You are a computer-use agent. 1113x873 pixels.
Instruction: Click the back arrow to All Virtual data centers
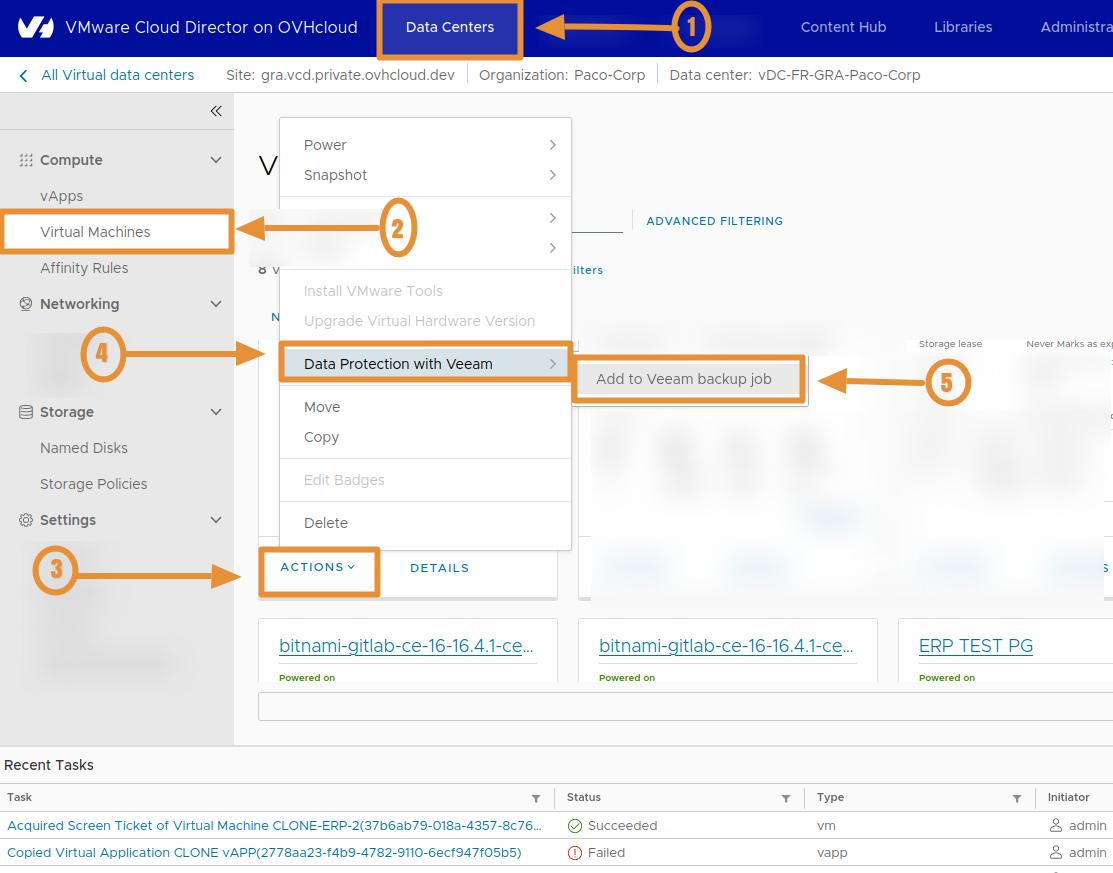click(x=24, y=75)
